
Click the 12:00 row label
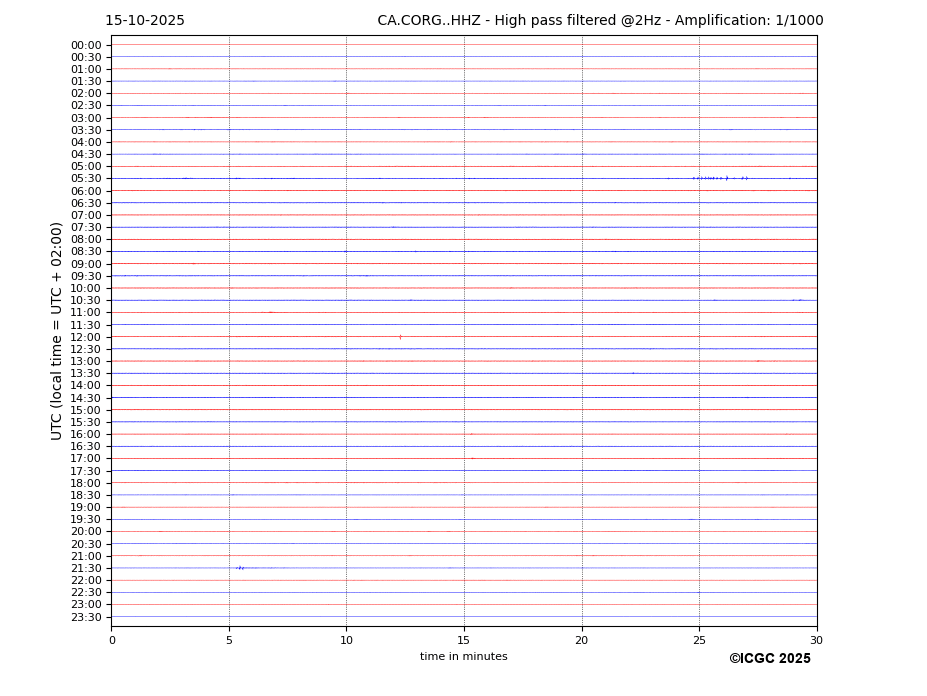[x=86, y=337]
